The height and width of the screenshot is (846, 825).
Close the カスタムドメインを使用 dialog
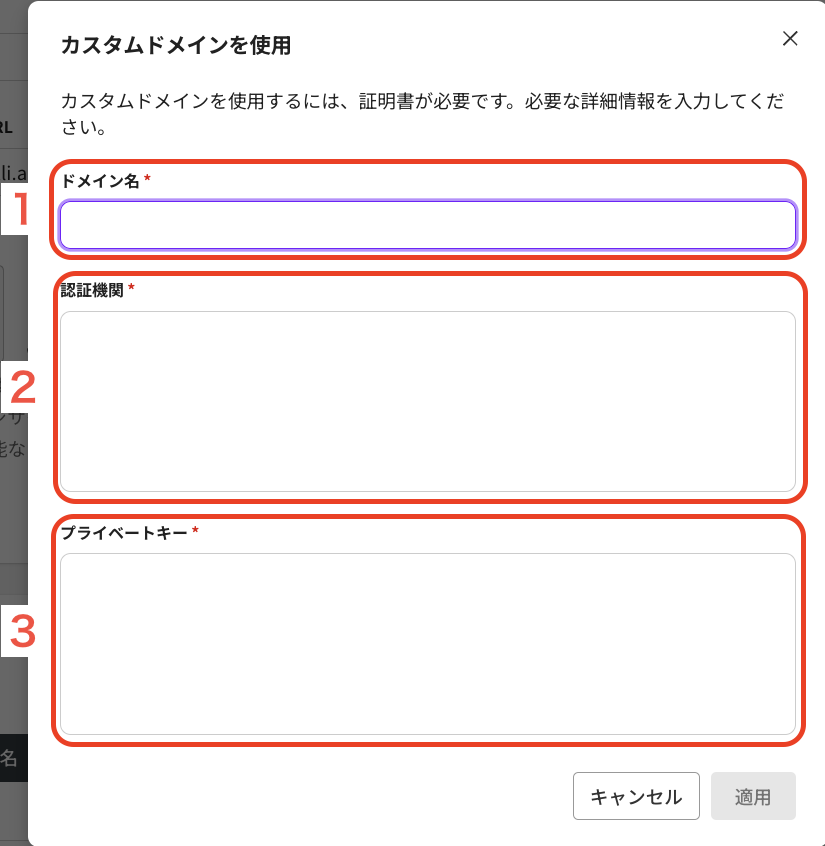[x=790, y=39]
